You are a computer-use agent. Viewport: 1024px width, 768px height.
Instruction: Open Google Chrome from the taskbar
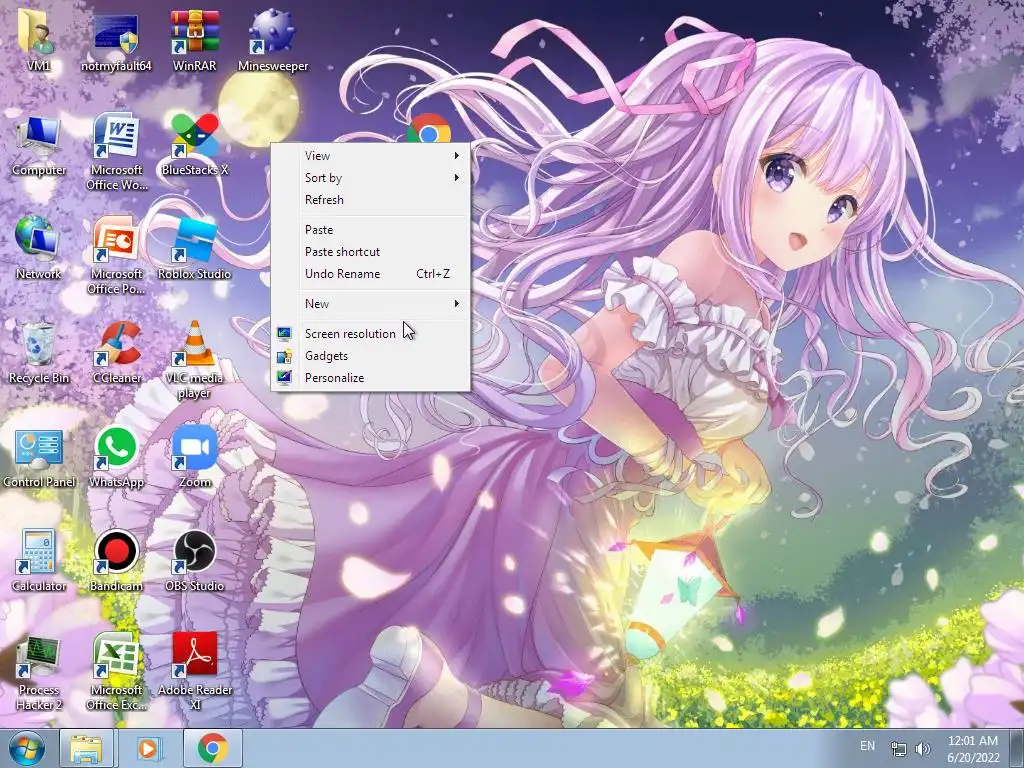coord(212,748)
